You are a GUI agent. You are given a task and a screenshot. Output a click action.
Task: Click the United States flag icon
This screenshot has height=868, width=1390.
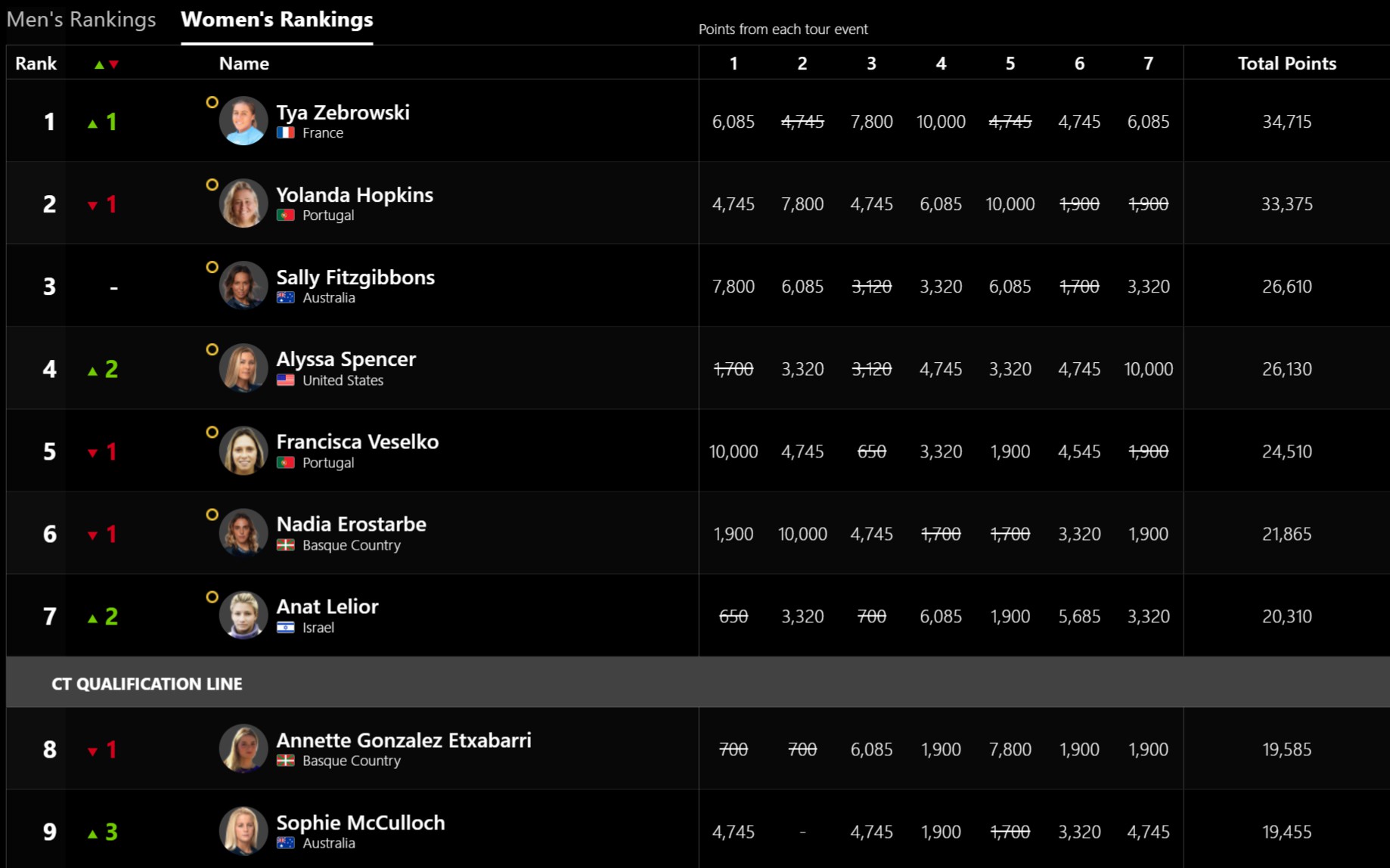click(x=285, y=380)
